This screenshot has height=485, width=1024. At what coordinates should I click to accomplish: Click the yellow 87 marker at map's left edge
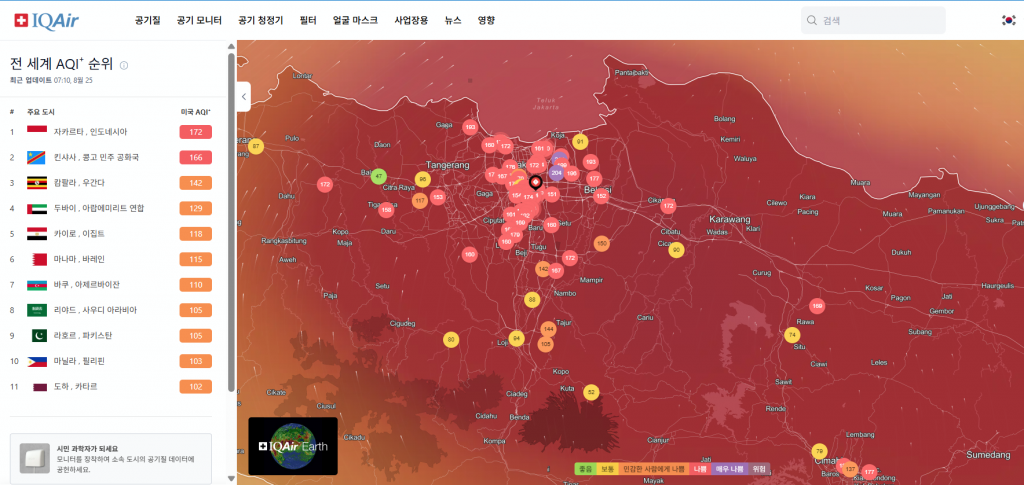[x=256, y=146]
